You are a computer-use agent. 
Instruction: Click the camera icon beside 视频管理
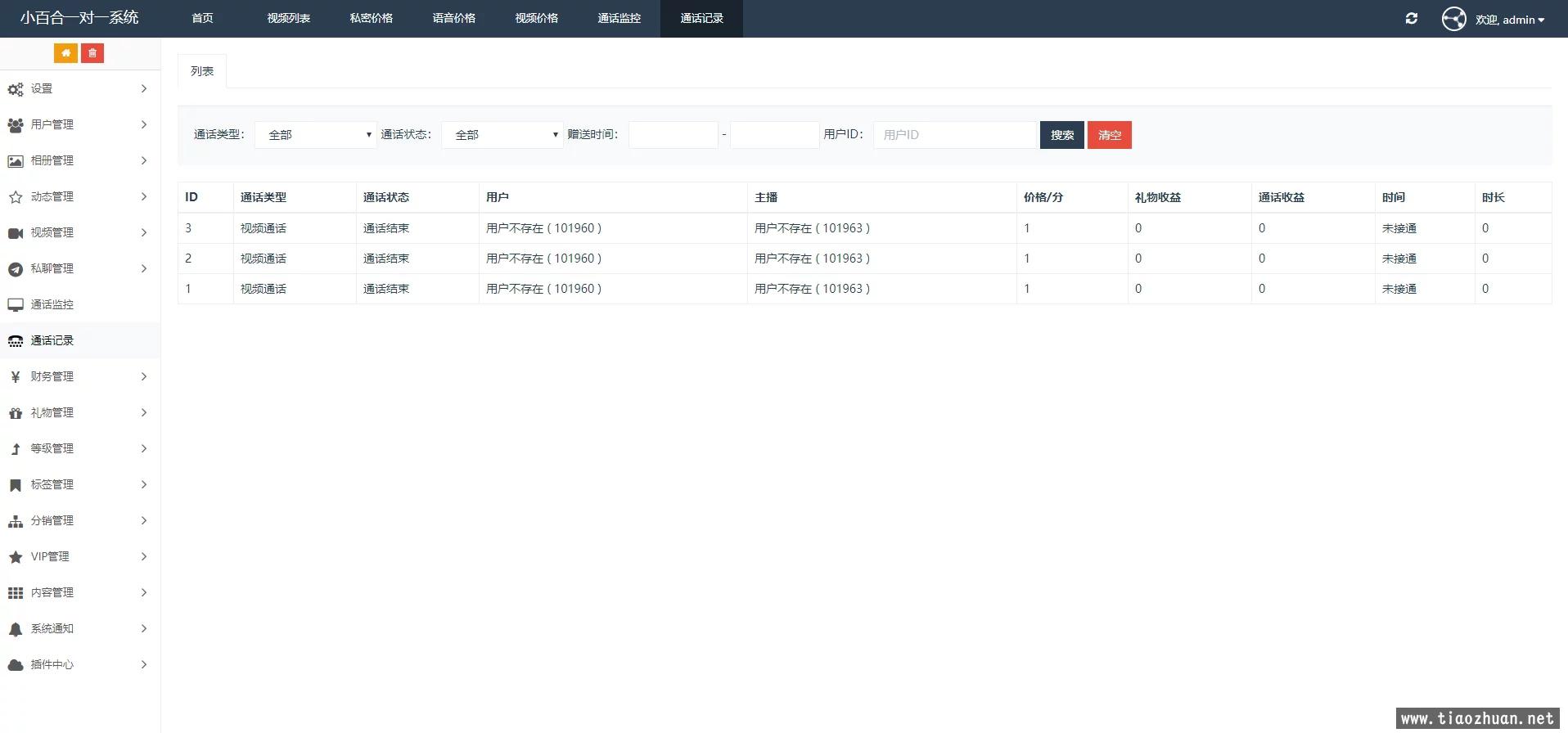coord(16,233)
